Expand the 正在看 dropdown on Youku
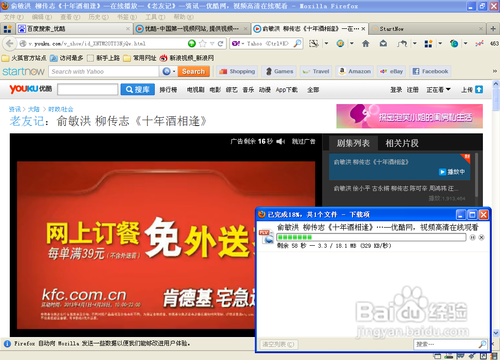 click(448, 89)
